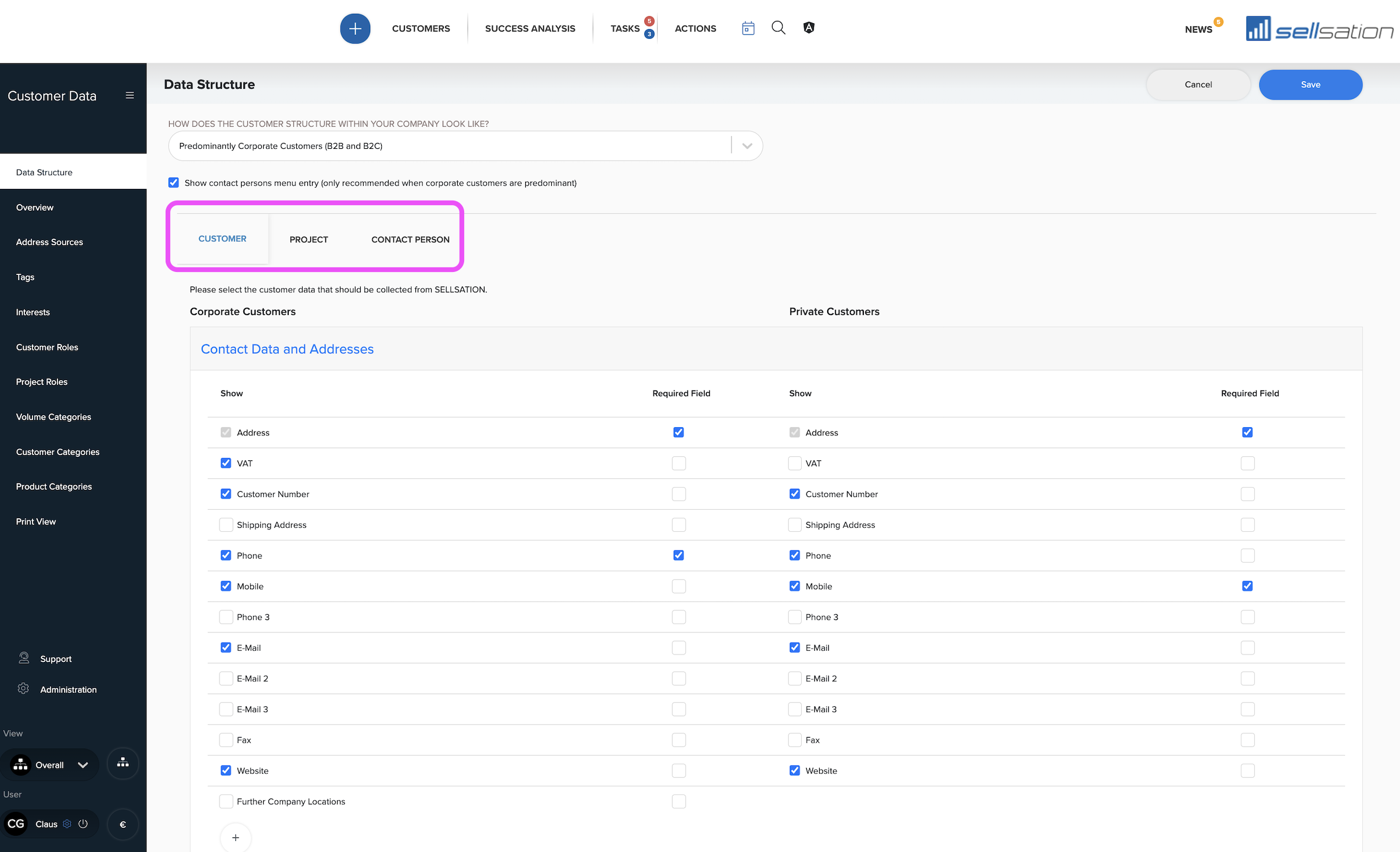Screen dimensions: 1400x852
Task: Click the euro currency icon button
Action: (123, 824)
